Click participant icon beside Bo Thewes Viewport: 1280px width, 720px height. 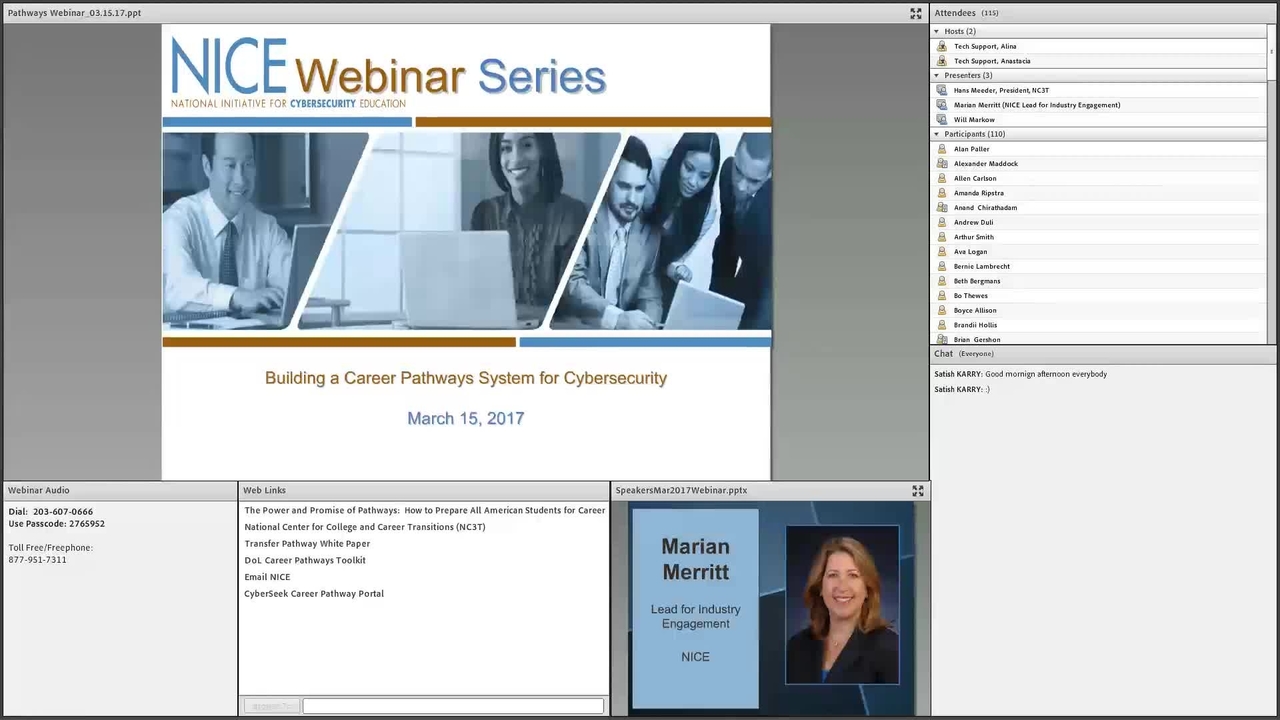[941, 296]
